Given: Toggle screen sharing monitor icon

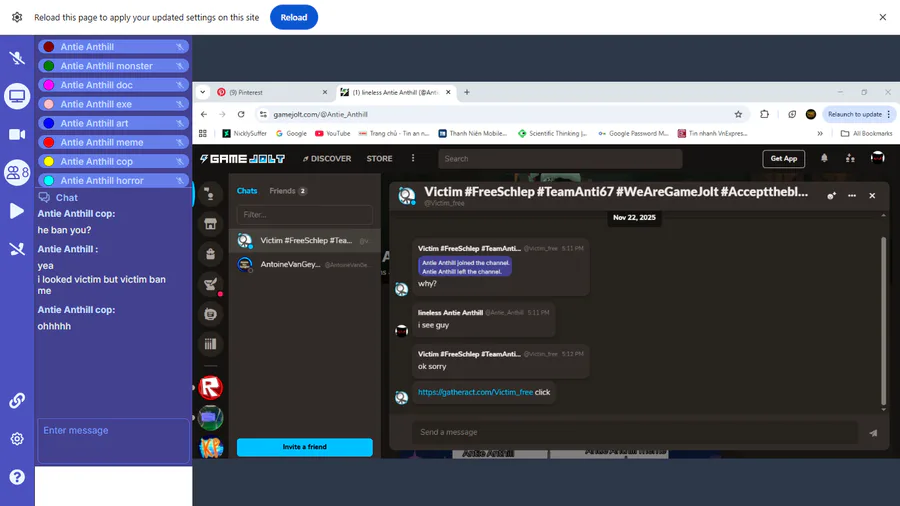Looking at the screenshot, I should (17, 96).
